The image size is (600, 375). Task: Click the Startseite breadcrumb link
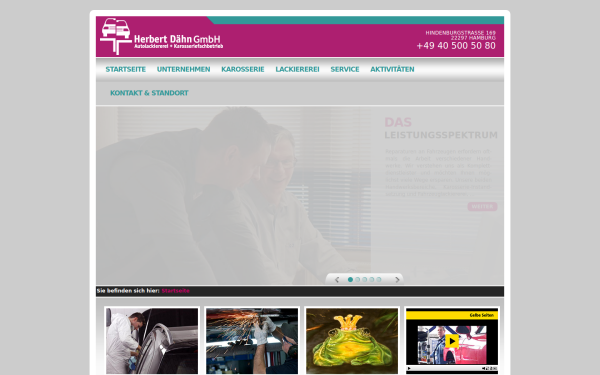pyautogui.click(x=175, y=291)
